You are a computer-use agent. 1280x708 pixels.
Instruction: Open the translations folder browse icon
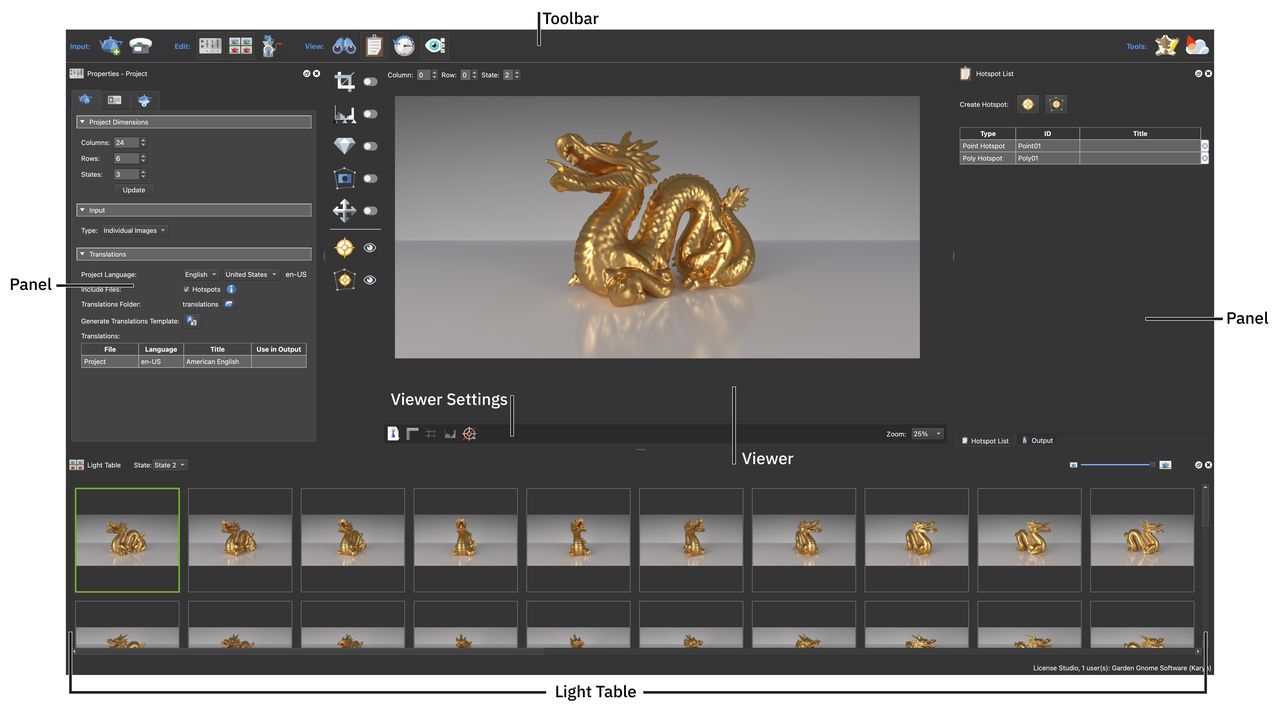coord(229,304)
